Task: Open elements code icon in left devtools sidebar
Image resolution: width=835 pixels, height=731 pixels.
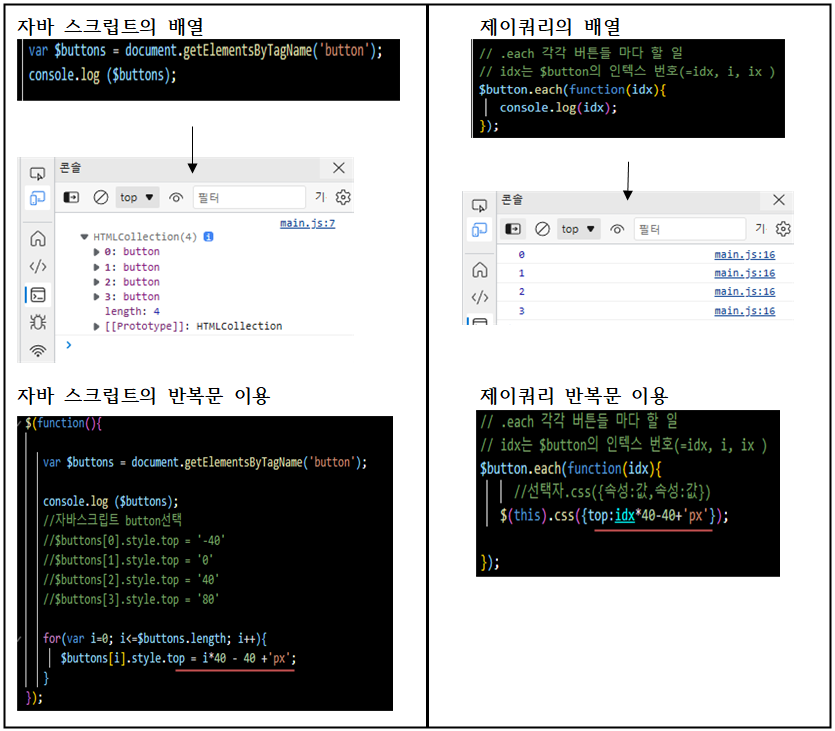Action: 38,266
